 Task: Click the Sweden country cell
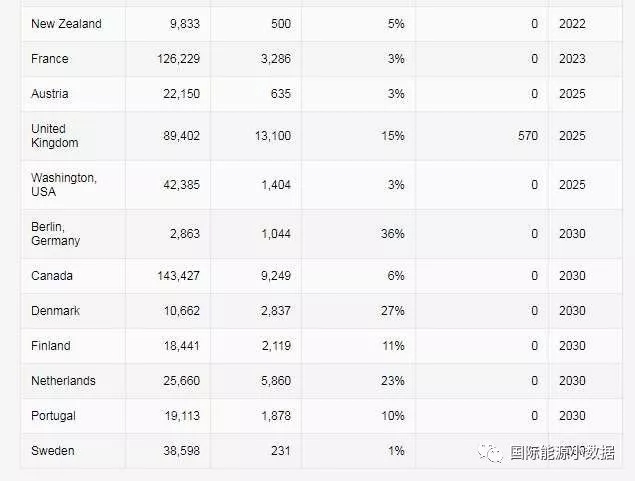(53, 451)
